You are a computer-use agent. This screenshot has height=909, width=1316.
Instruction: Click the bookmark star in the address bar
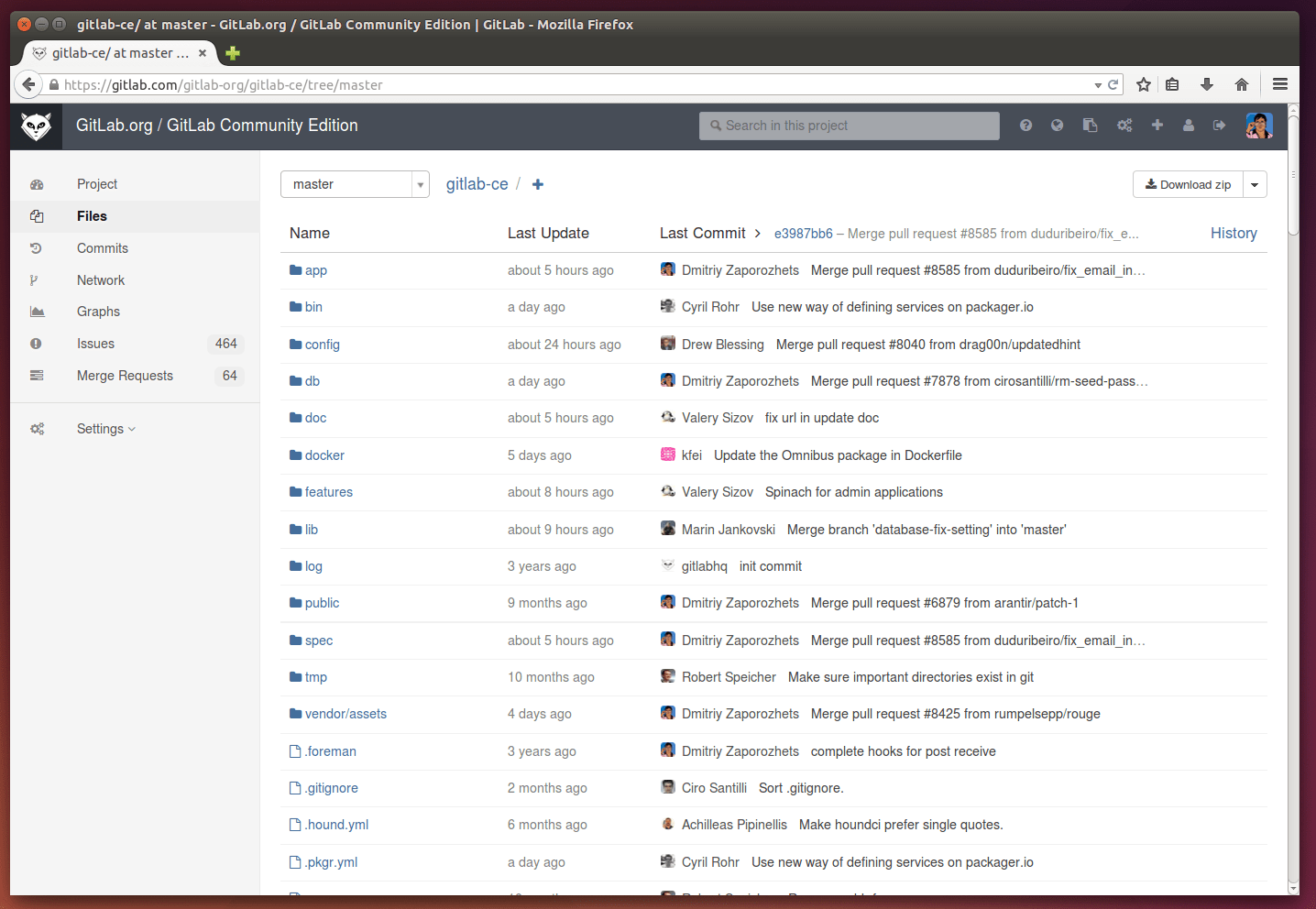(1143, 83)
